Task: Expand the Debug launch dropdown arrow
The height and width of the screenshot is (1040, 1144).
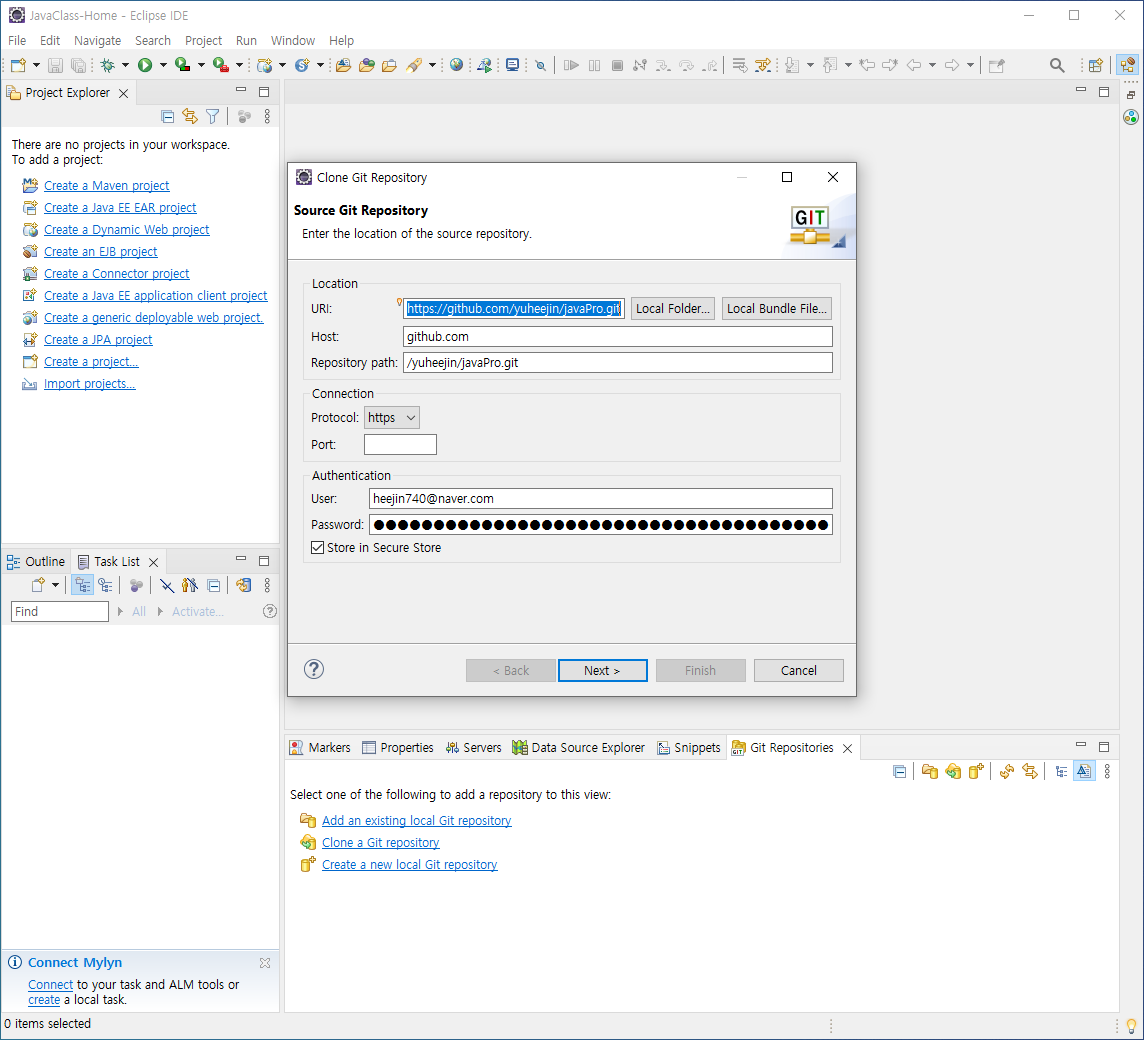Action: pyautogui.click(x=125, y=66)
